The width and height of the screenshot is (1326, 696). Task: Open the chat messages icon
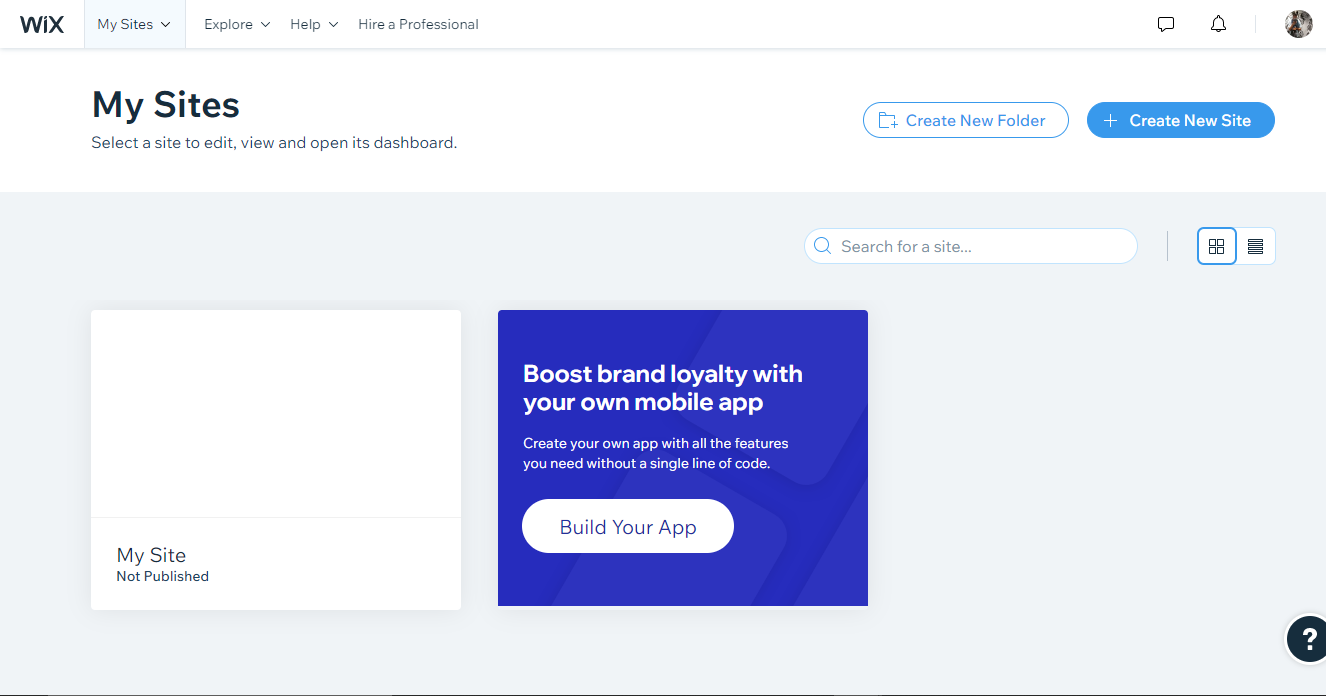point(1166,24)
